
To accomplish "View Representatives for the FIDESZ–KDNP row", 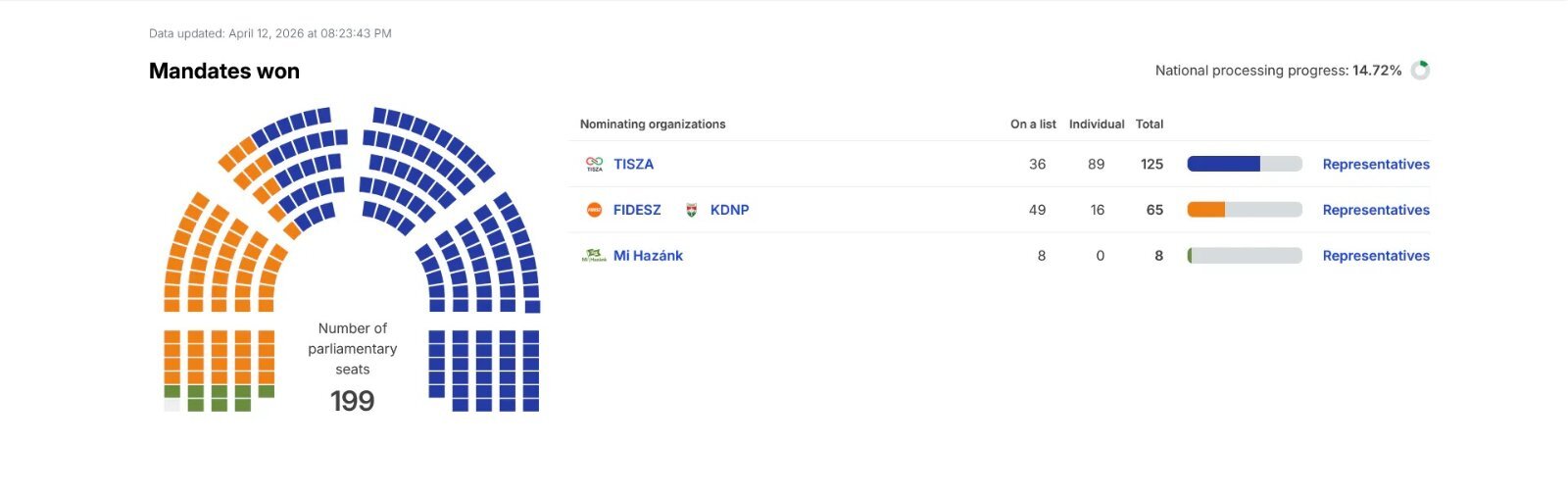I will 1376,210.
